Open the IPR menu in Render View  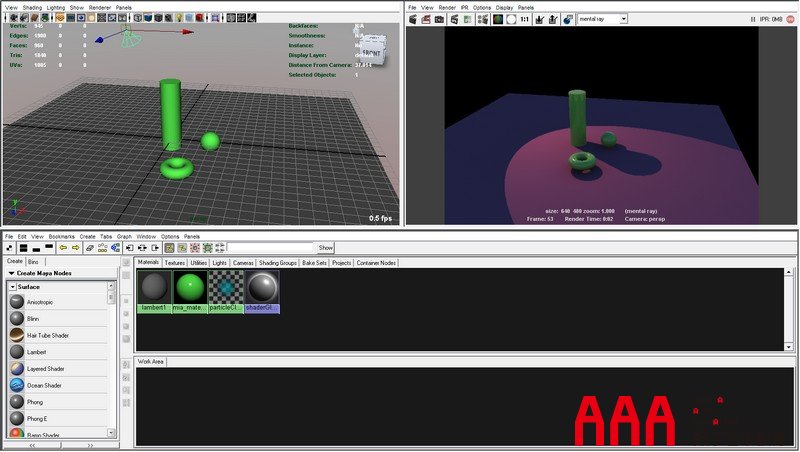pos(464,8)
